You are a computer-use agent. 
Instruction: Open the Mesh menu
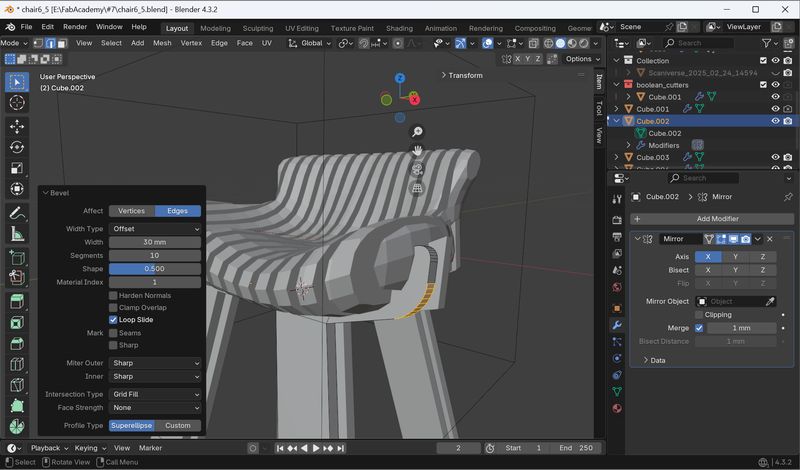tap(162, 43)
